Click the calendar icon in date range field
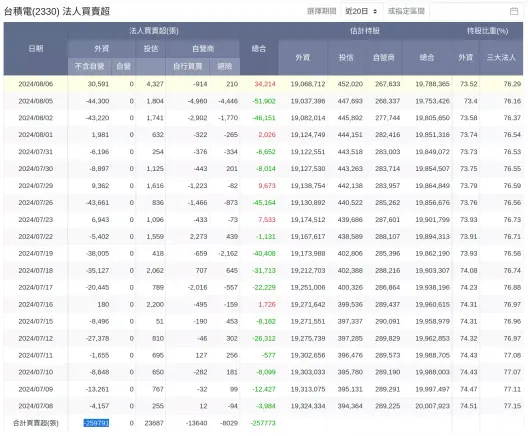 tap(514, 11)
